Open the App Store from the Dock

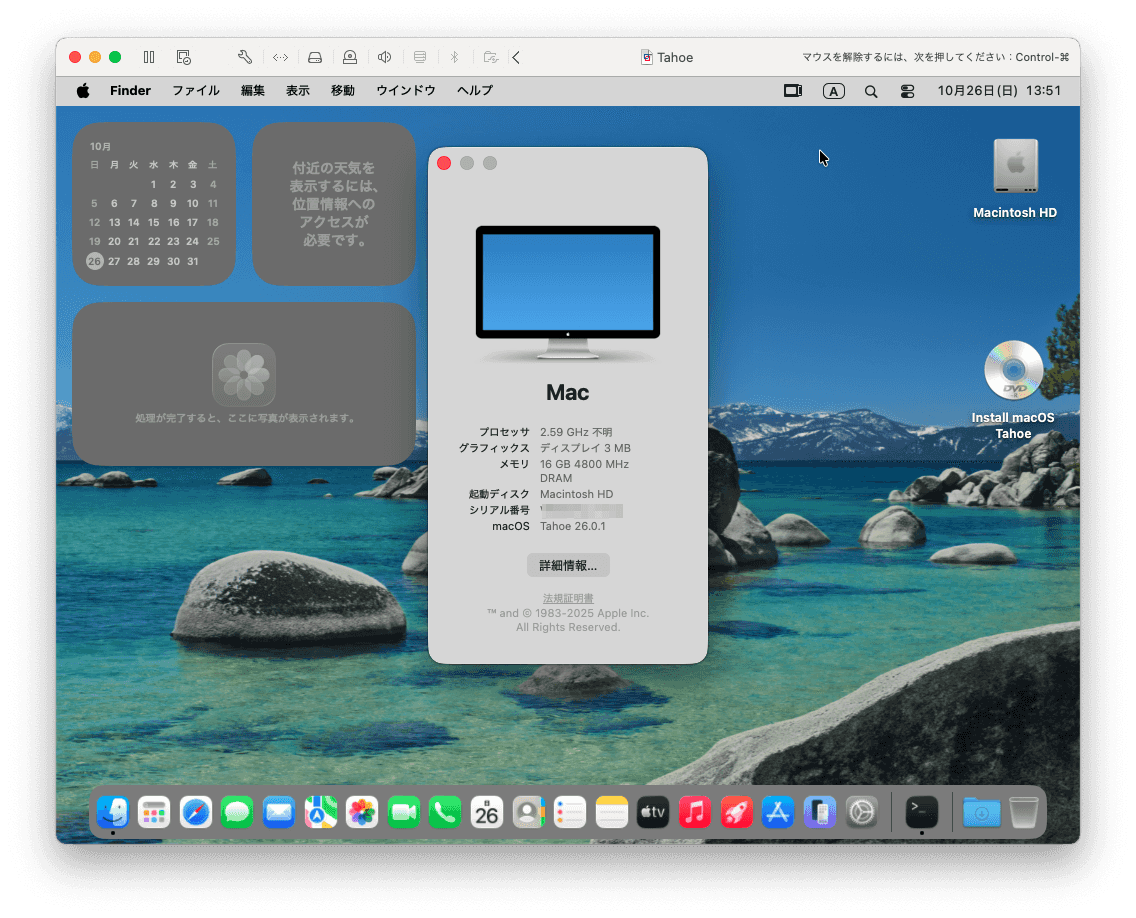(x=777, y=812)
